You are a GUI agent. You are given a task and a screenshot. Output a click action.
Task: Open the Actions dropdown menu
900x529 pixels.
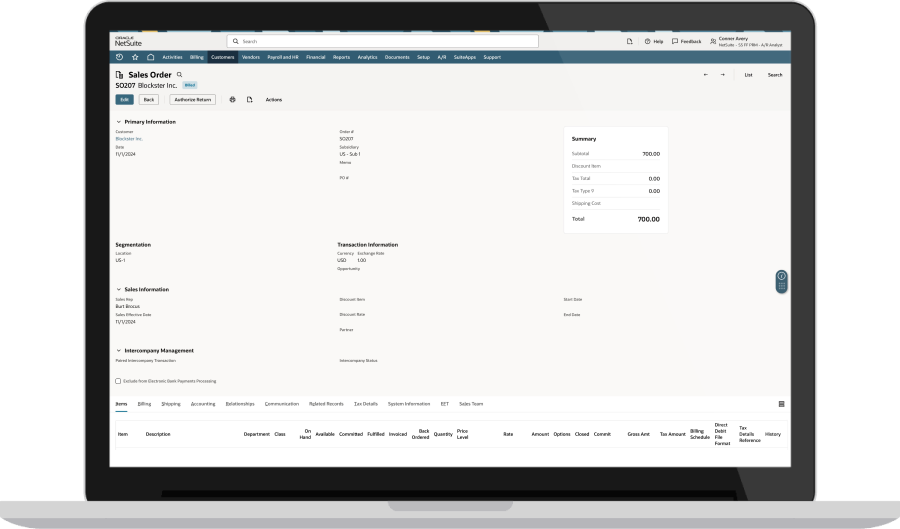[273, 100]
